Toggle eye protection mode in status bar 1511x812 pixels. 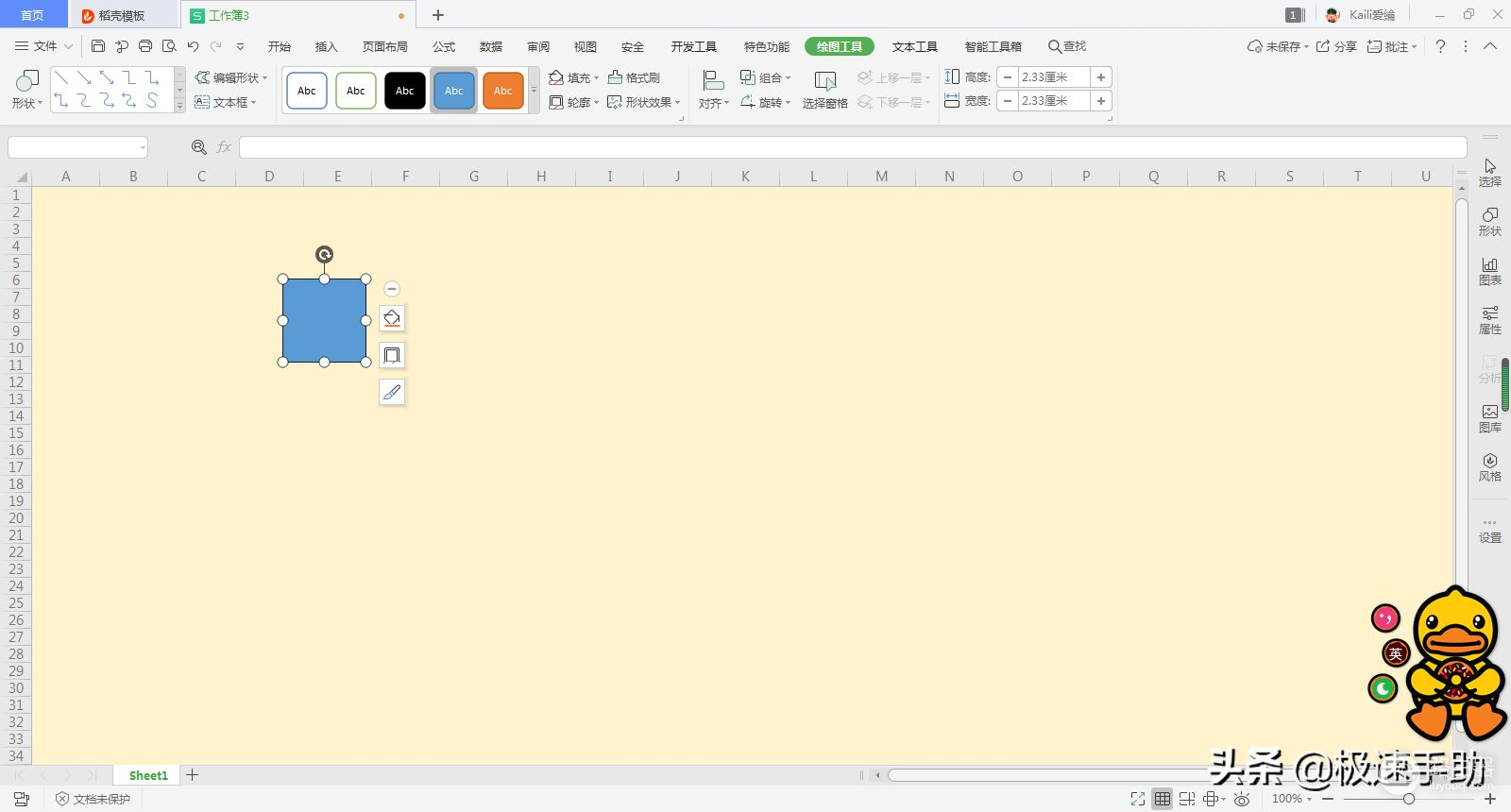[1242, 799]
